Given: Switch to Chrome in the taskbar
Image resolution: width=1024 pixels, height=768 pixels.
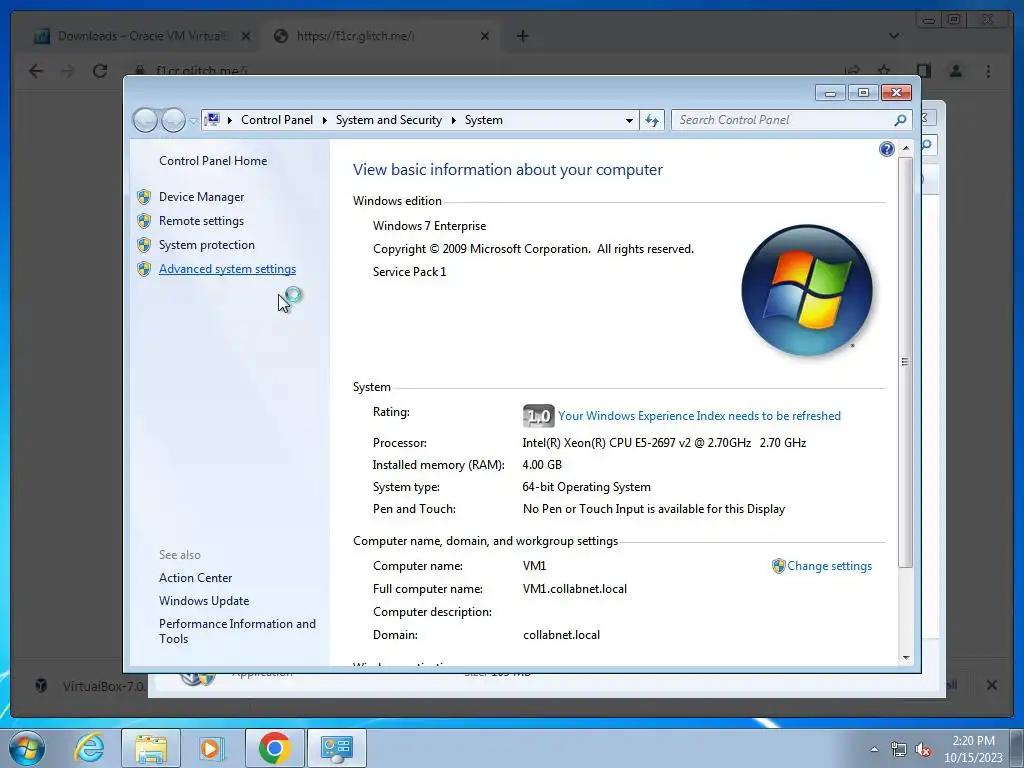Looking at the screenshot, I should tap(274, 748).
